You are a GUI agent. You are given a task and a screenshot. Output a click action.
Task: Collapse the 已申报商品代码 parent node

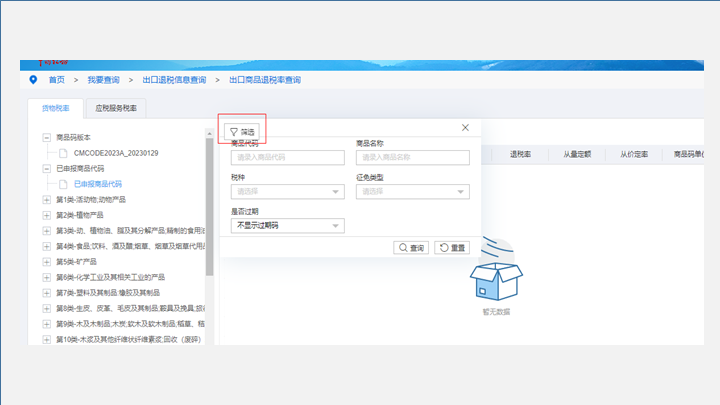point(46,169)
